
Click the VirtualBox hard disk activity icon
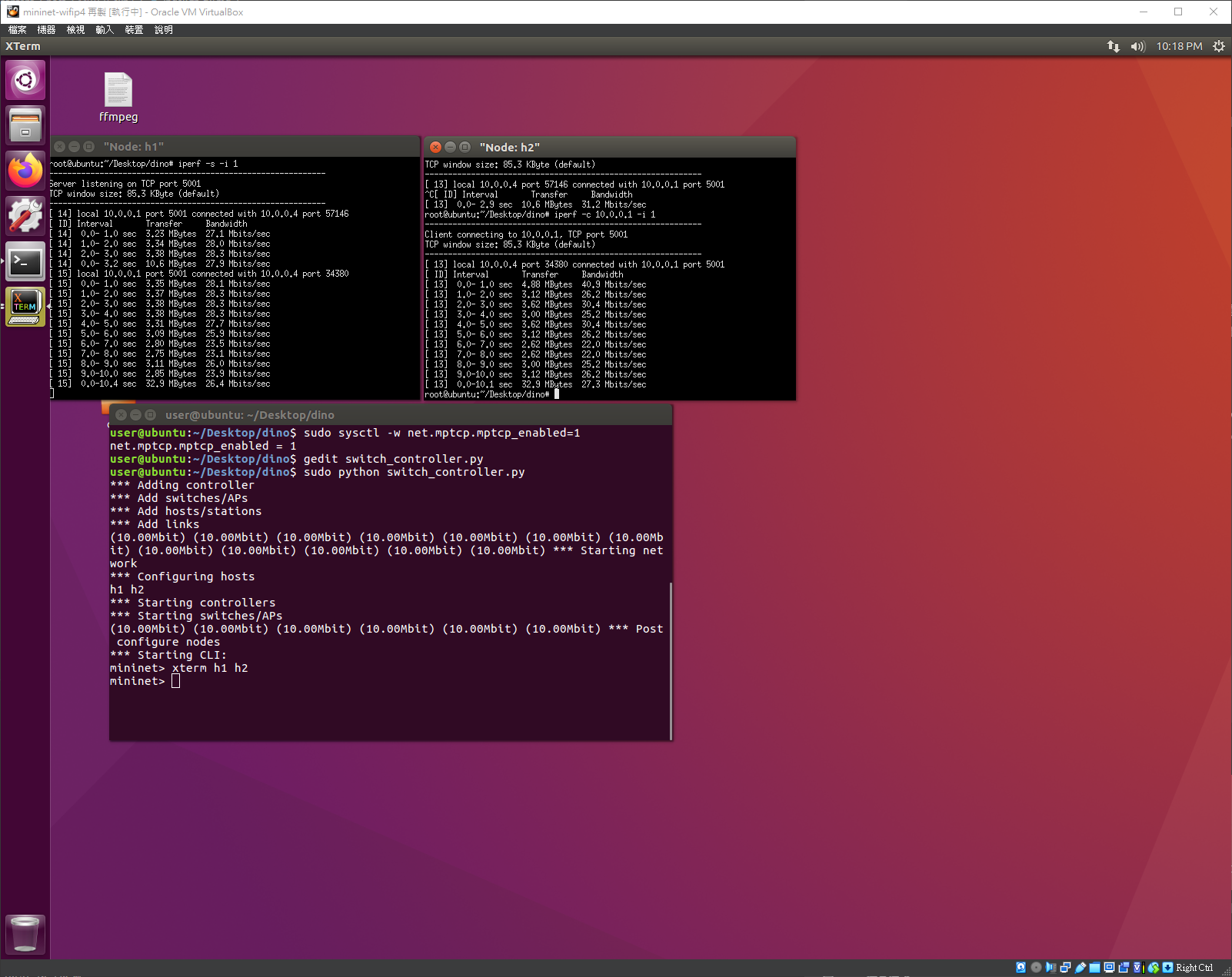click(1021, 968)
